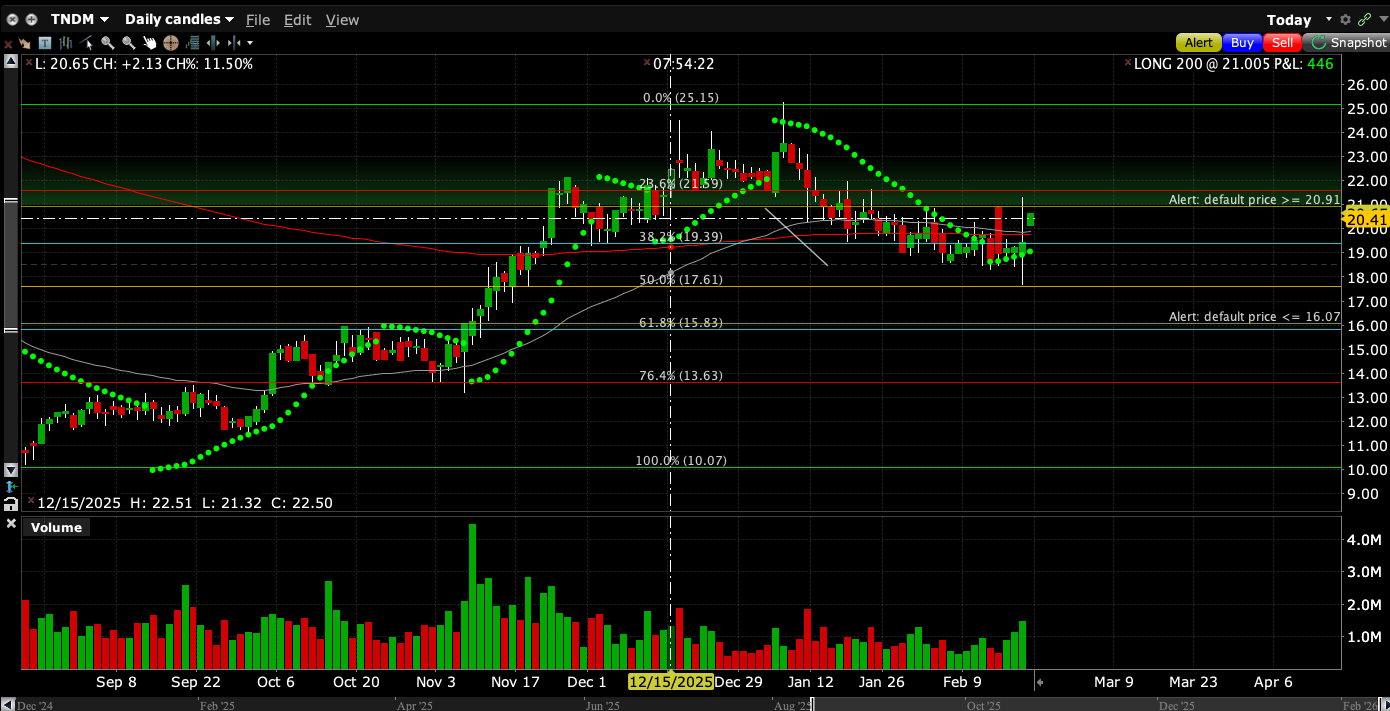Viewport: 1390px width, 711px height.
Task: Open the Today time range dropdown
Action: 1298,20
